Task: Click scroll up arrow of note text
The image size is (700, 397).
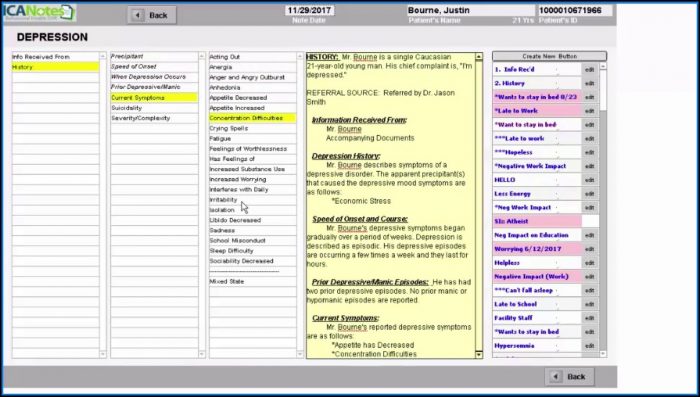Action: (479, 57)
